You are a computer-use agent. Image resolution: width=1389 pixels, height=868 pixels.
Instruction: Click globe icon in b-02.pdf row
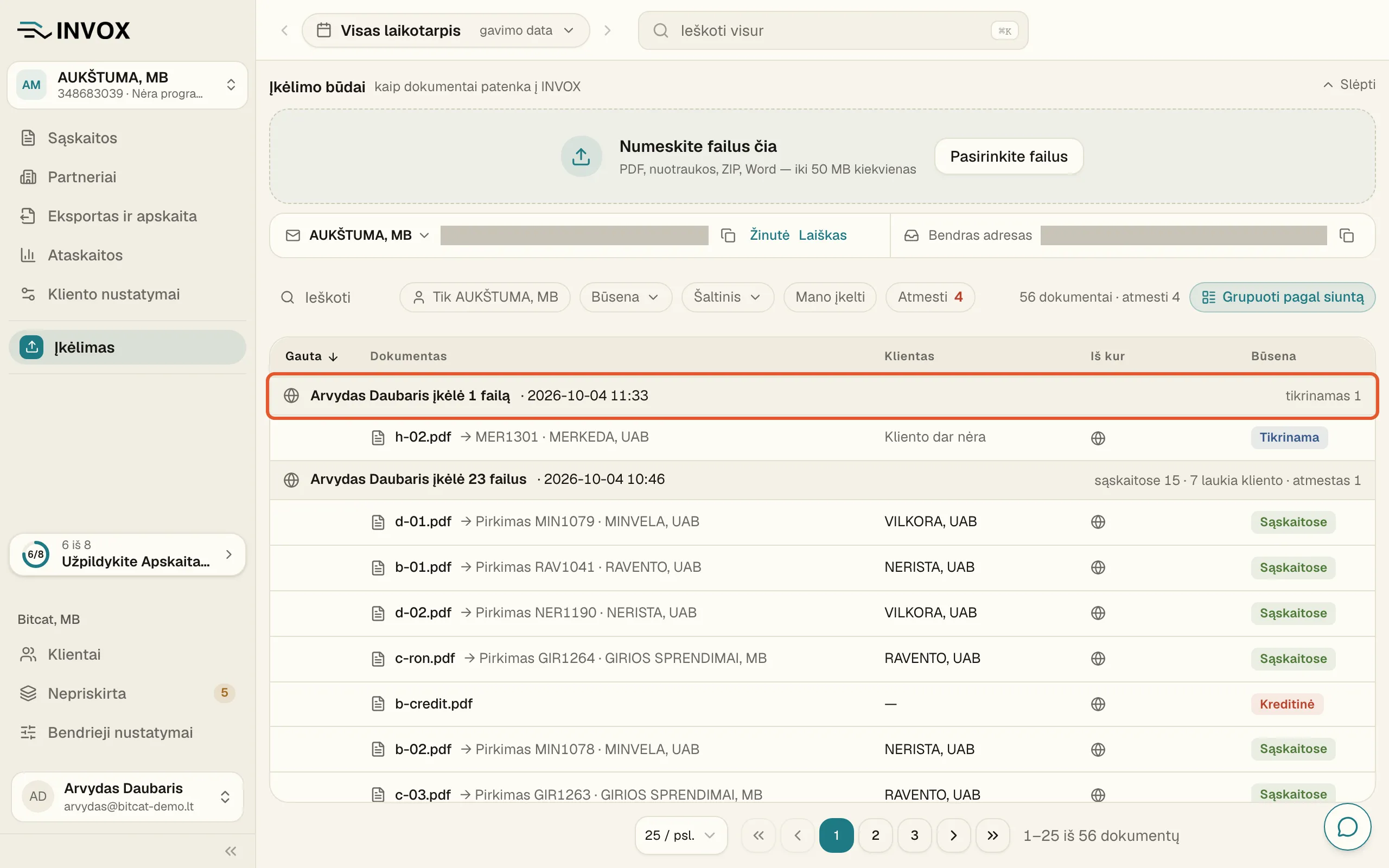click(x=1098, y=749)
